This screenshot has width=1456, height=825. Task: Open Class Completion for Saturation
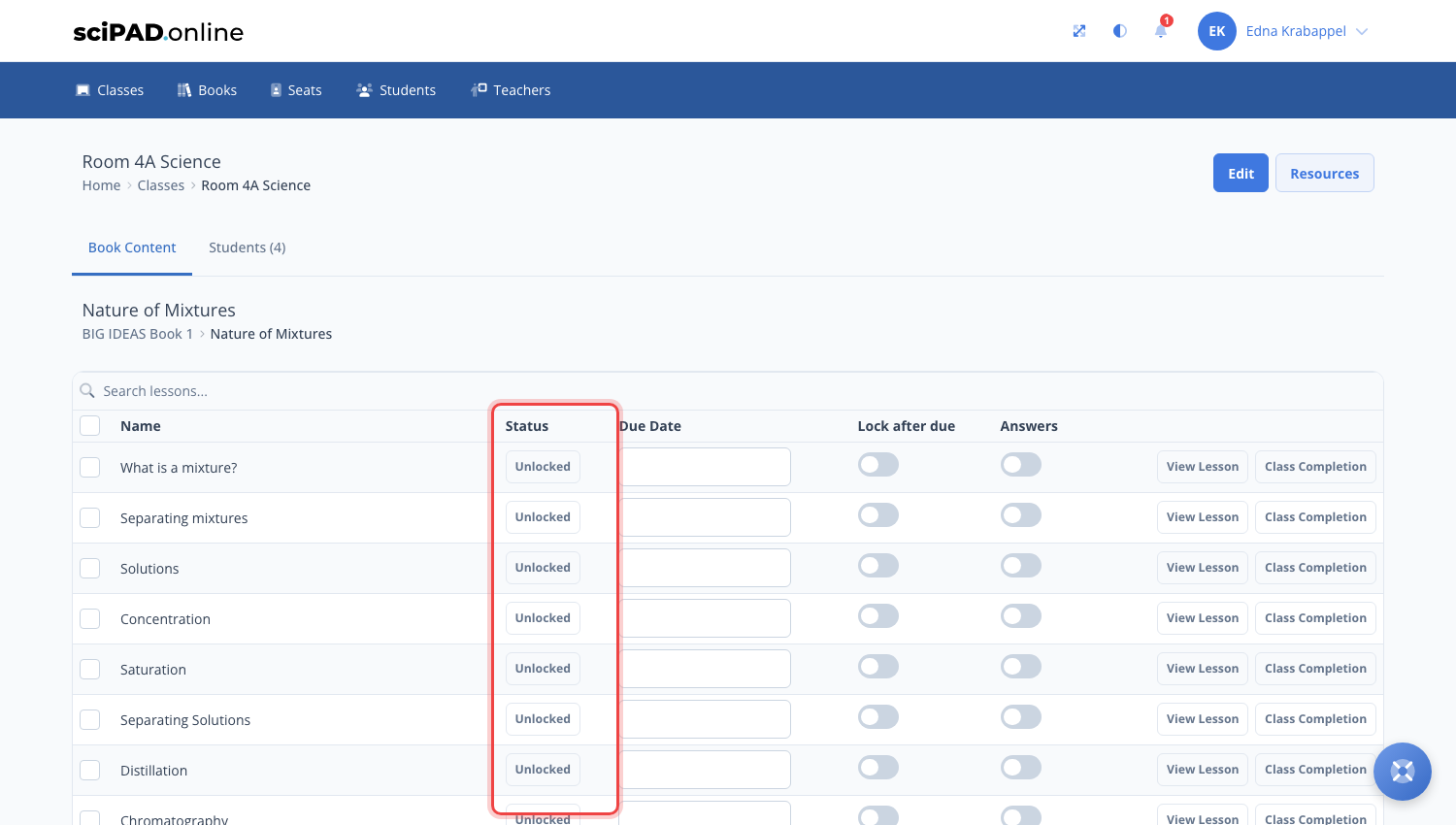coord(1315,669)
